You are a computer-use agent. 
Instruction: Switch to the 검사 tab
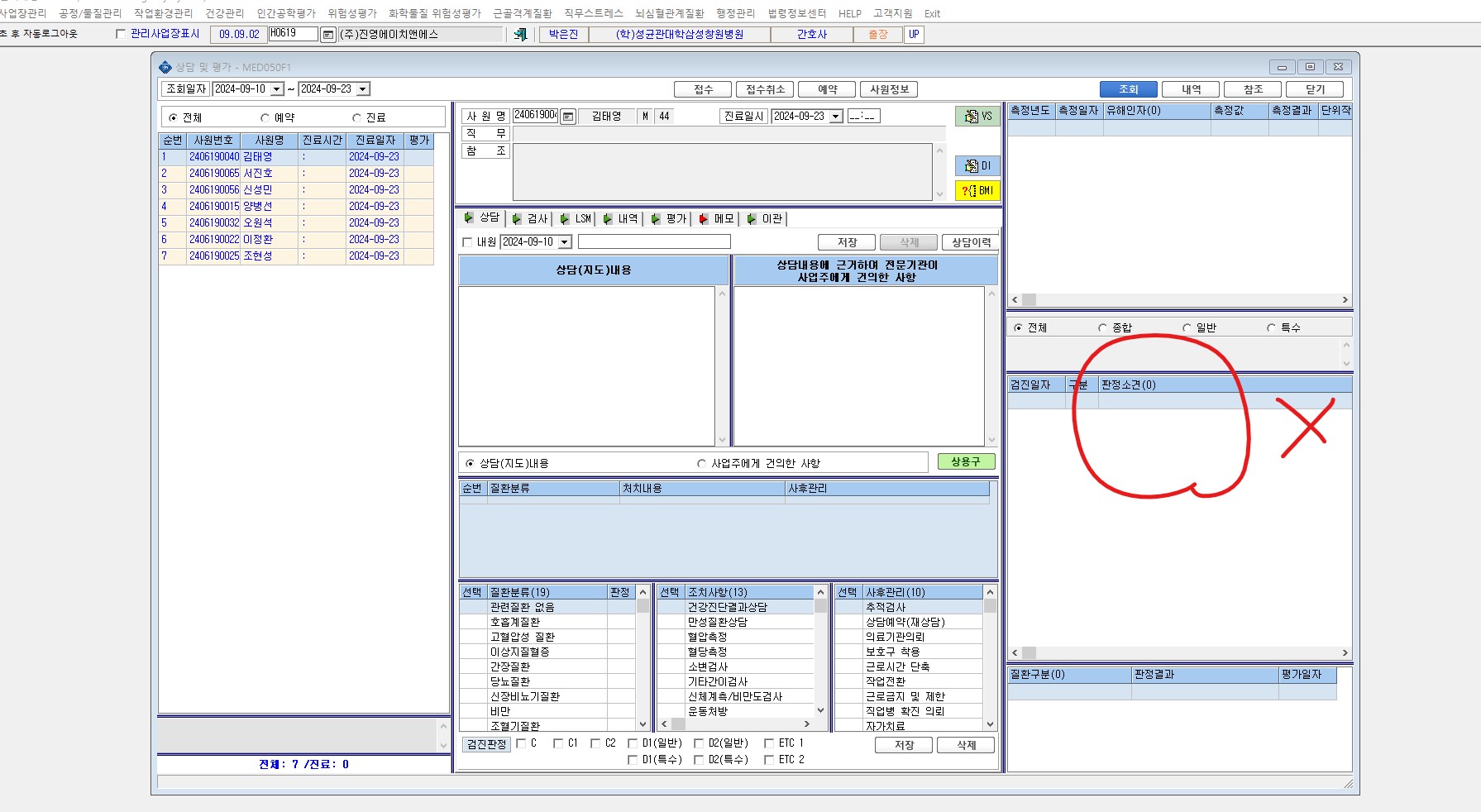pos(530,219)
